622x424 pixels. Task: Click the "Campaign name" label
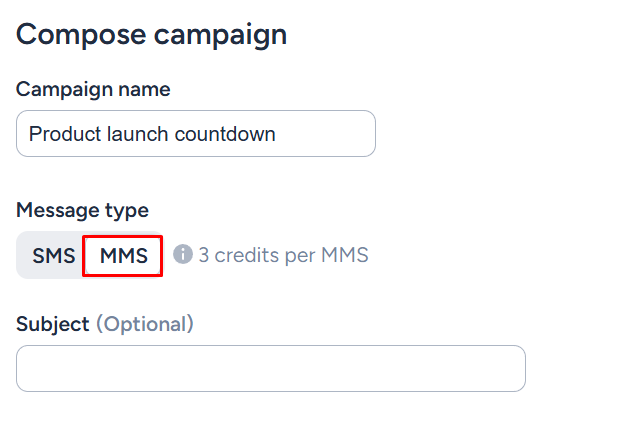[93, 89]
